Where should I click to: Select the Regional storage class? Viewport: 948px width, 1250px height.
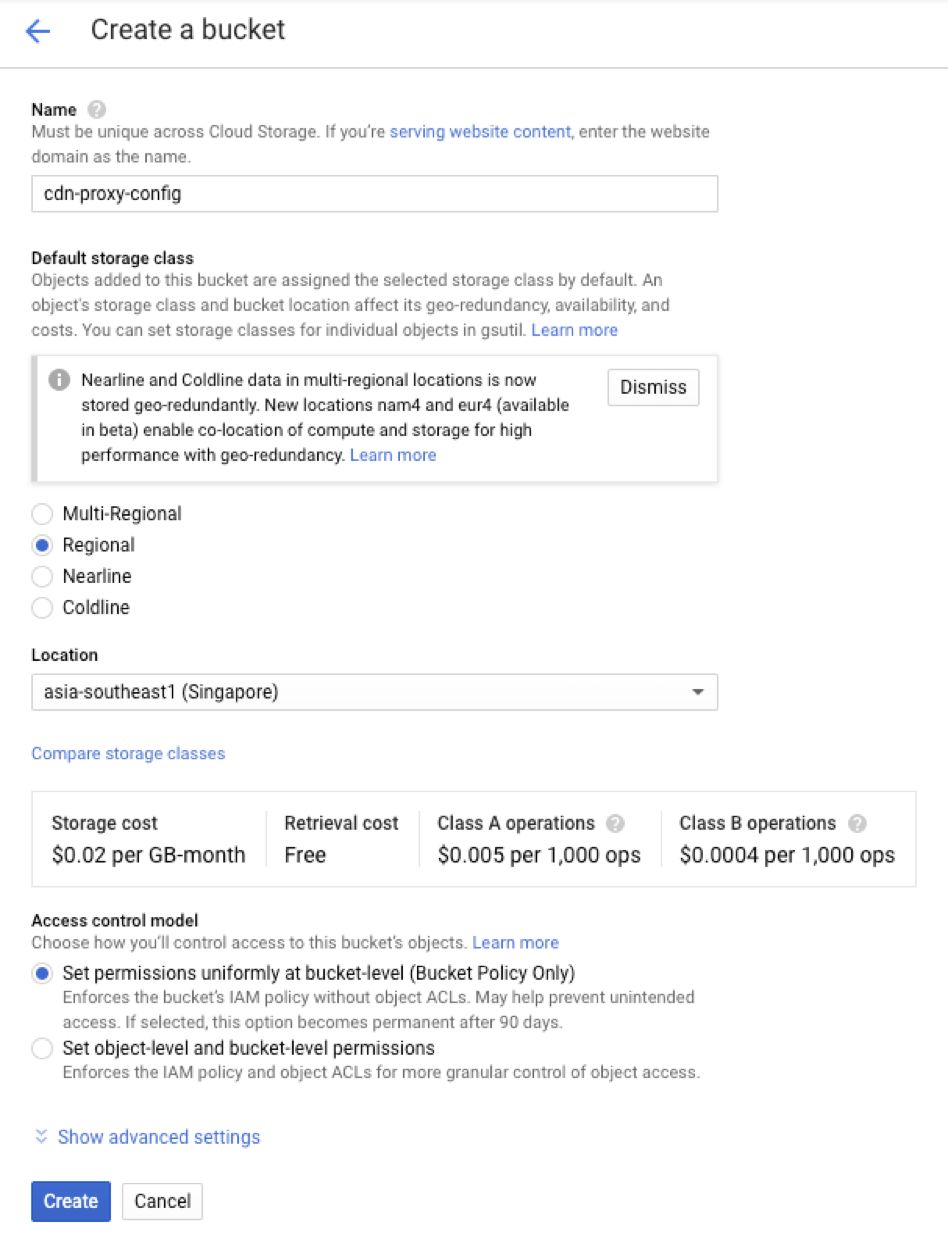42,545
